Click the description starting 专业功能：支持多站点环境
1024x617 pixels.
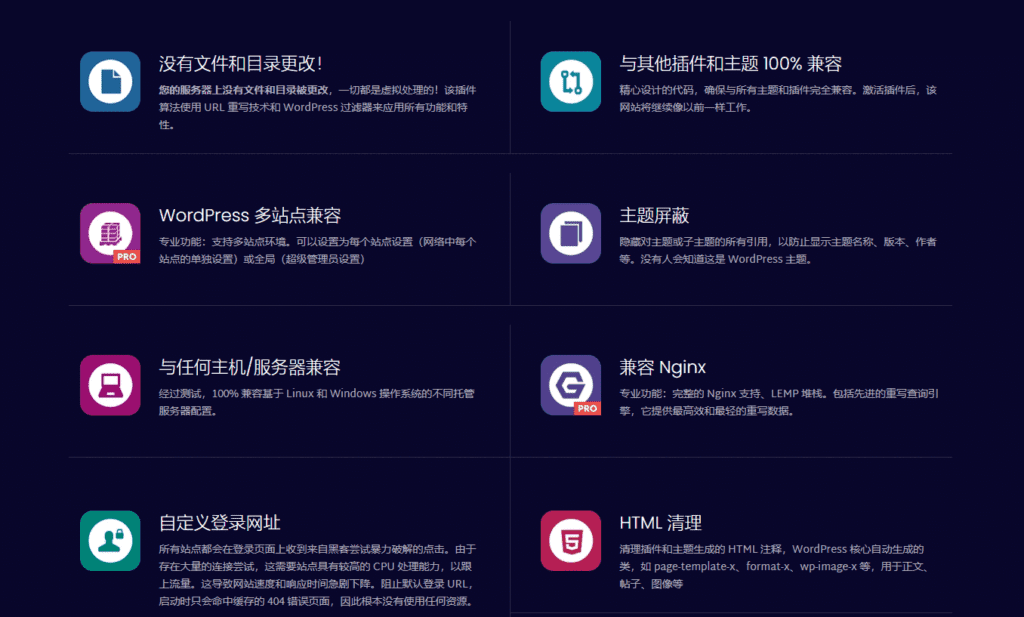point(317,250)
